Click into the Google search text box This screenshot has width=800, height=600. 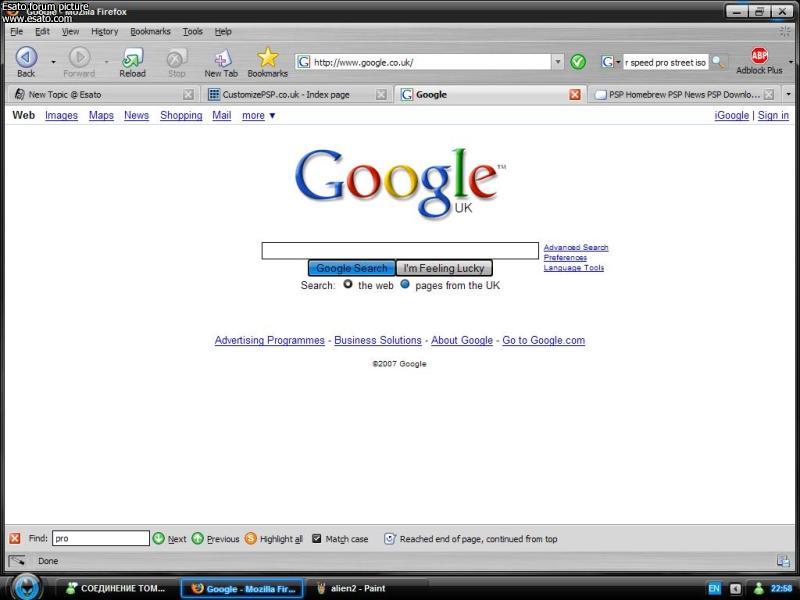pyautogui.click(x=400, y=251)
